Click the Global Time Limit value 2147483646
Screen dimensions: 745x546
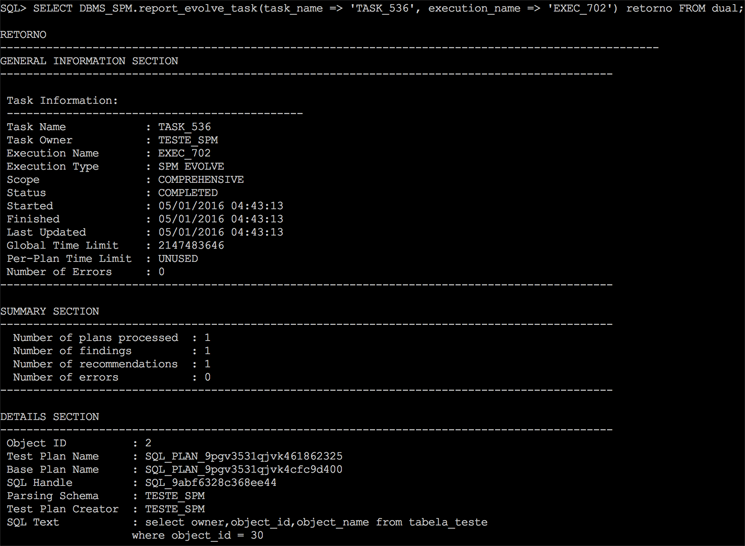click(191, 245)
